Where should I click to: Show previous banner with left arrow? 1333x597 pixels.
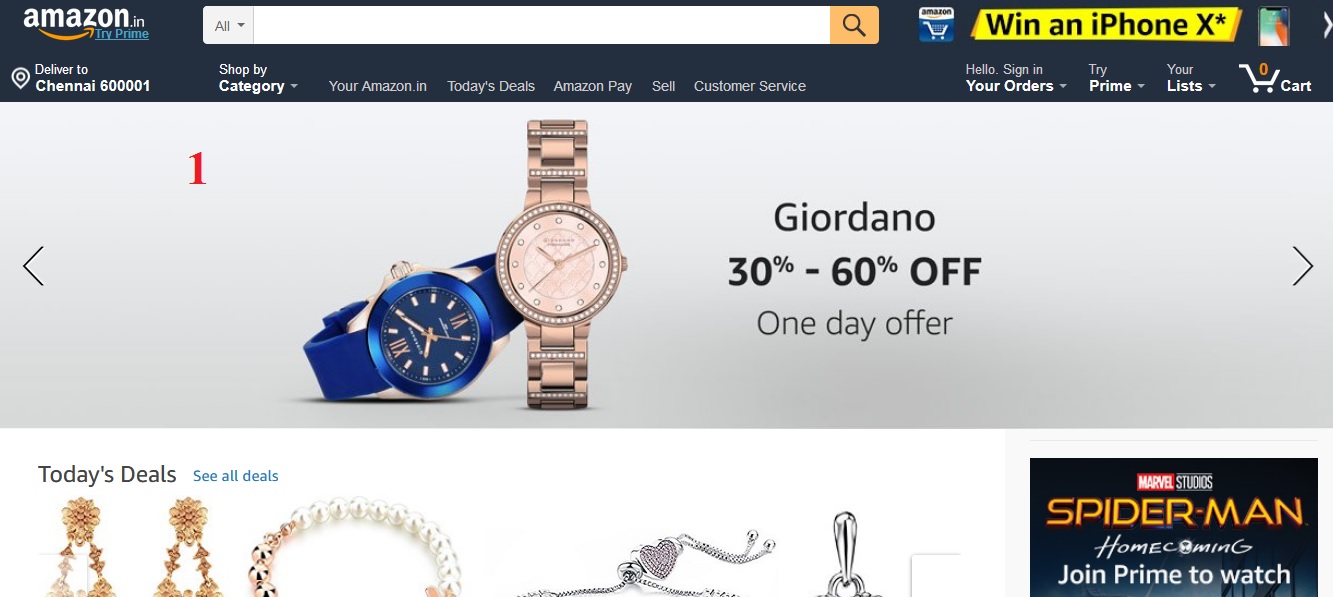pyautogui.click(x=33, y=266)
